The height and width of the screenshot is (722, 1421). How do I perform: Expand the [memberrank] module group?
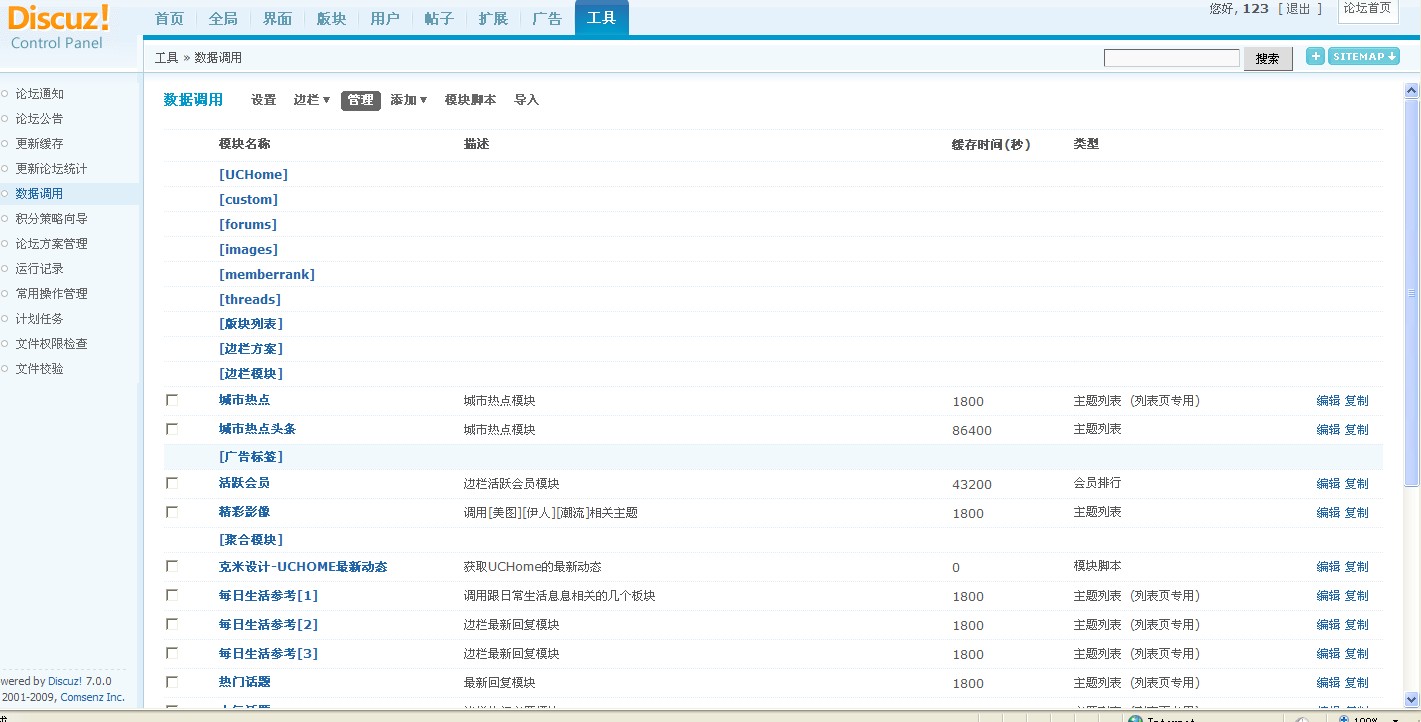[x=267, y=275]
